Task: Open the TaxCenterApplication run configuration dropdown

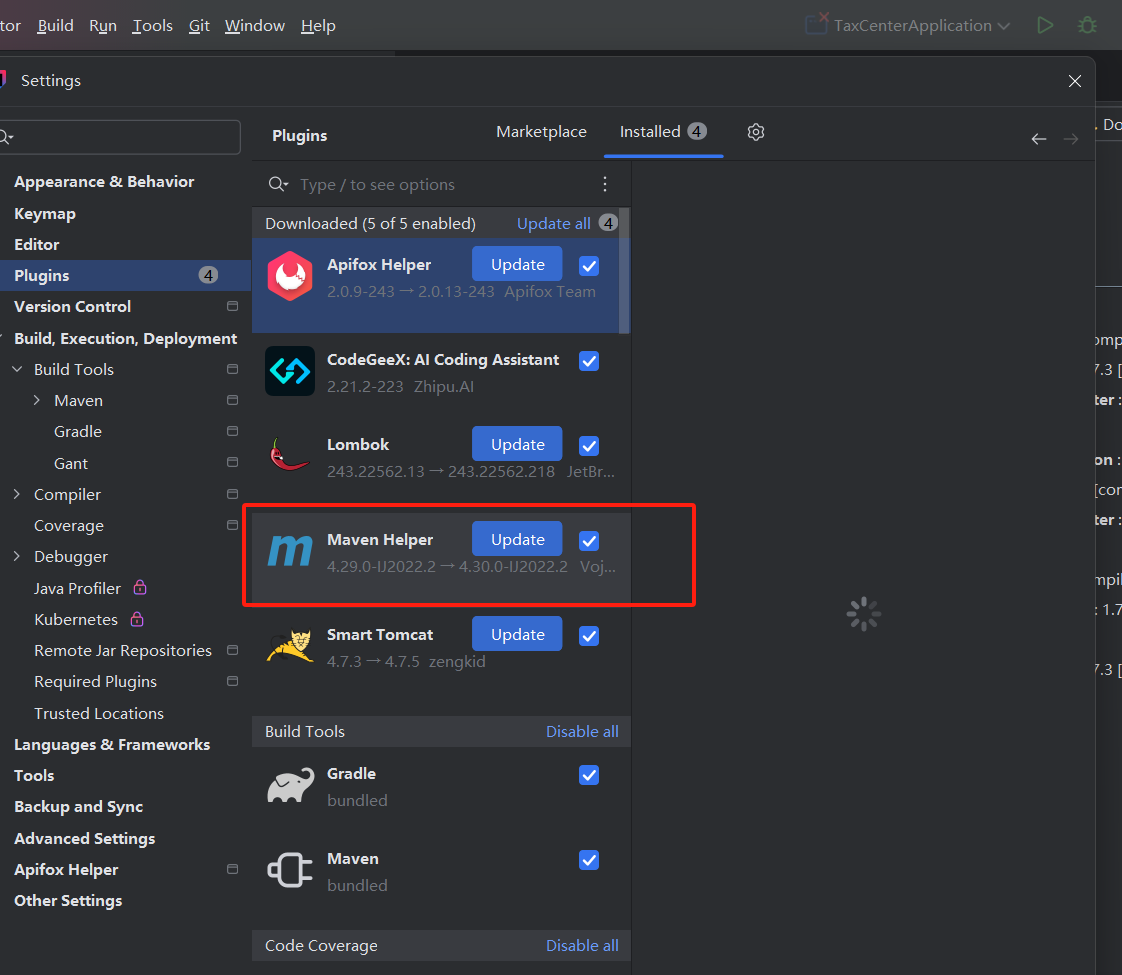Action: (x=909, y=26)
